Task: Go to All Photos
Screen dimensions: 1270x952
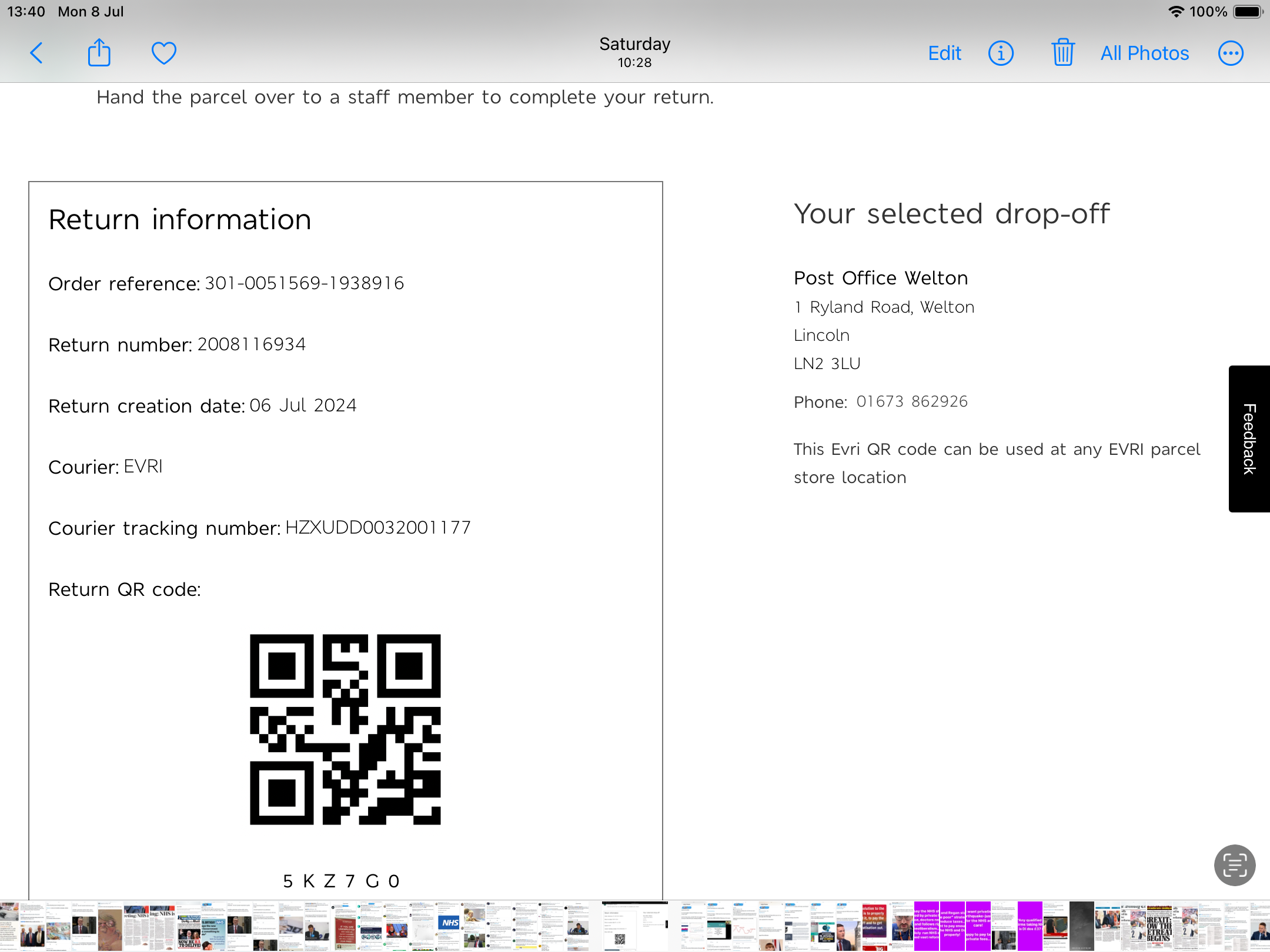Action: [1144, 53]
